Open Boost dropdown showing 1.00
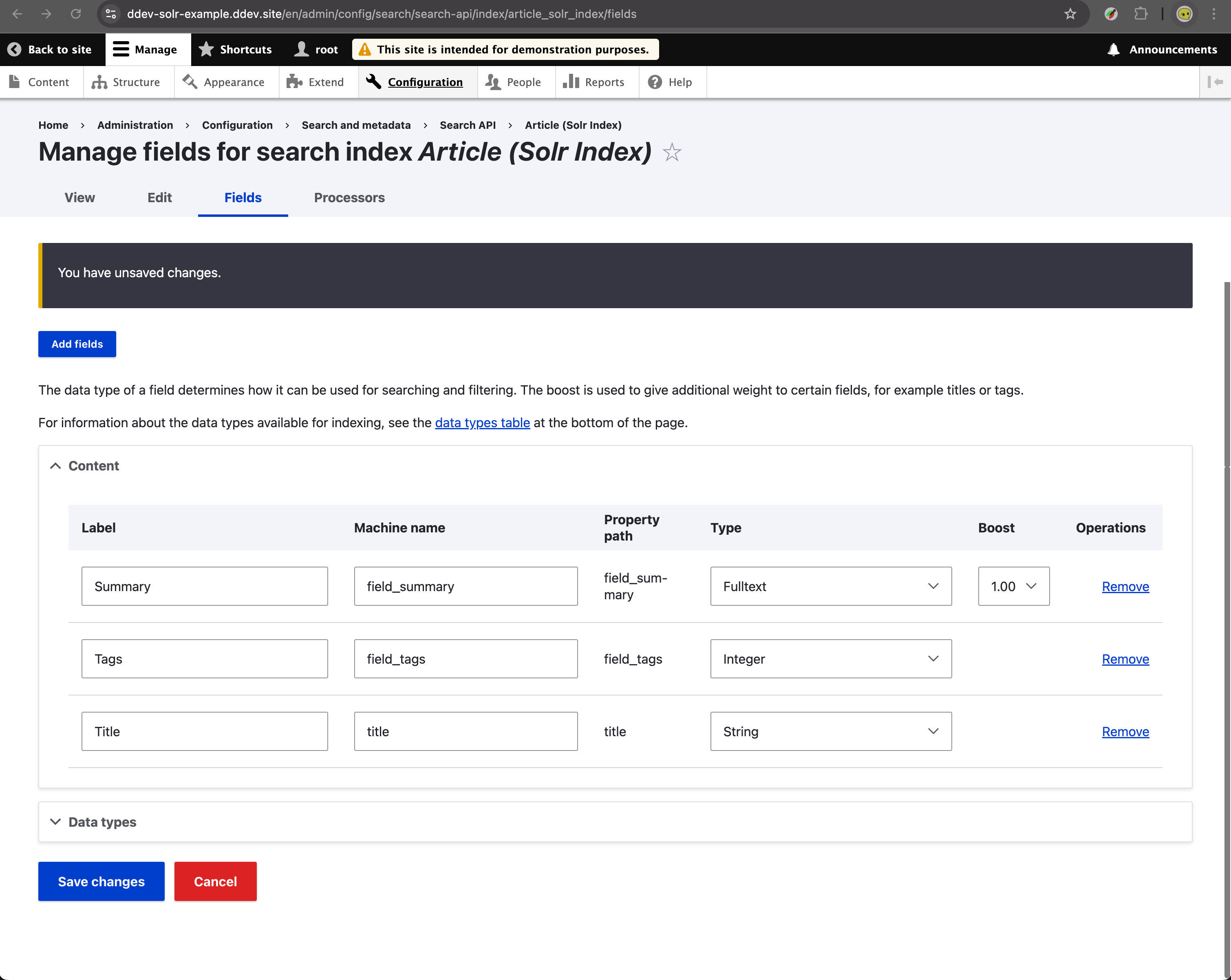This screenshot has width=1231, height=980. [x=1013, y=586]
